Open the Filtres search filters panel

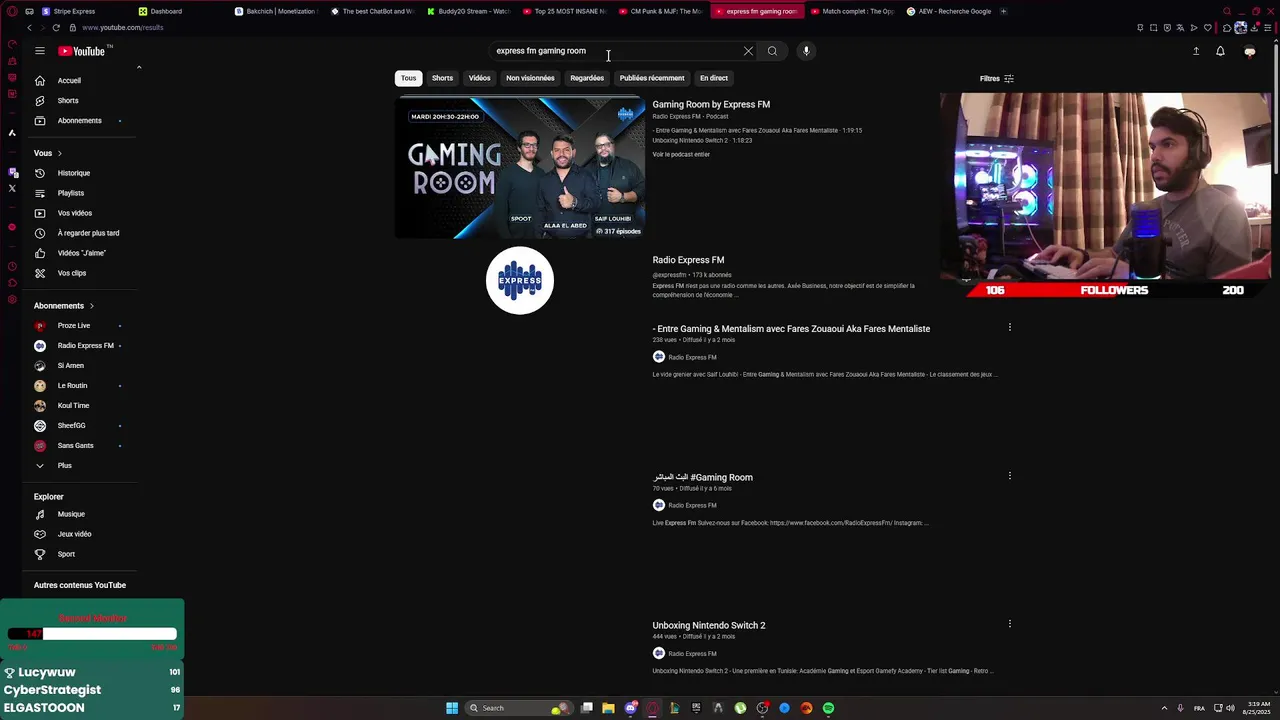[x=997, y=78]
